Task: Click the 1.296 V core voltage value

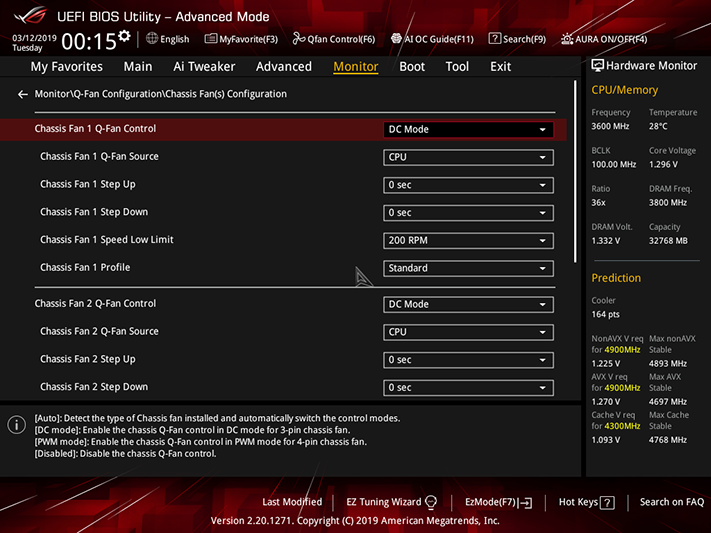Action: click(x=663, y=165)
